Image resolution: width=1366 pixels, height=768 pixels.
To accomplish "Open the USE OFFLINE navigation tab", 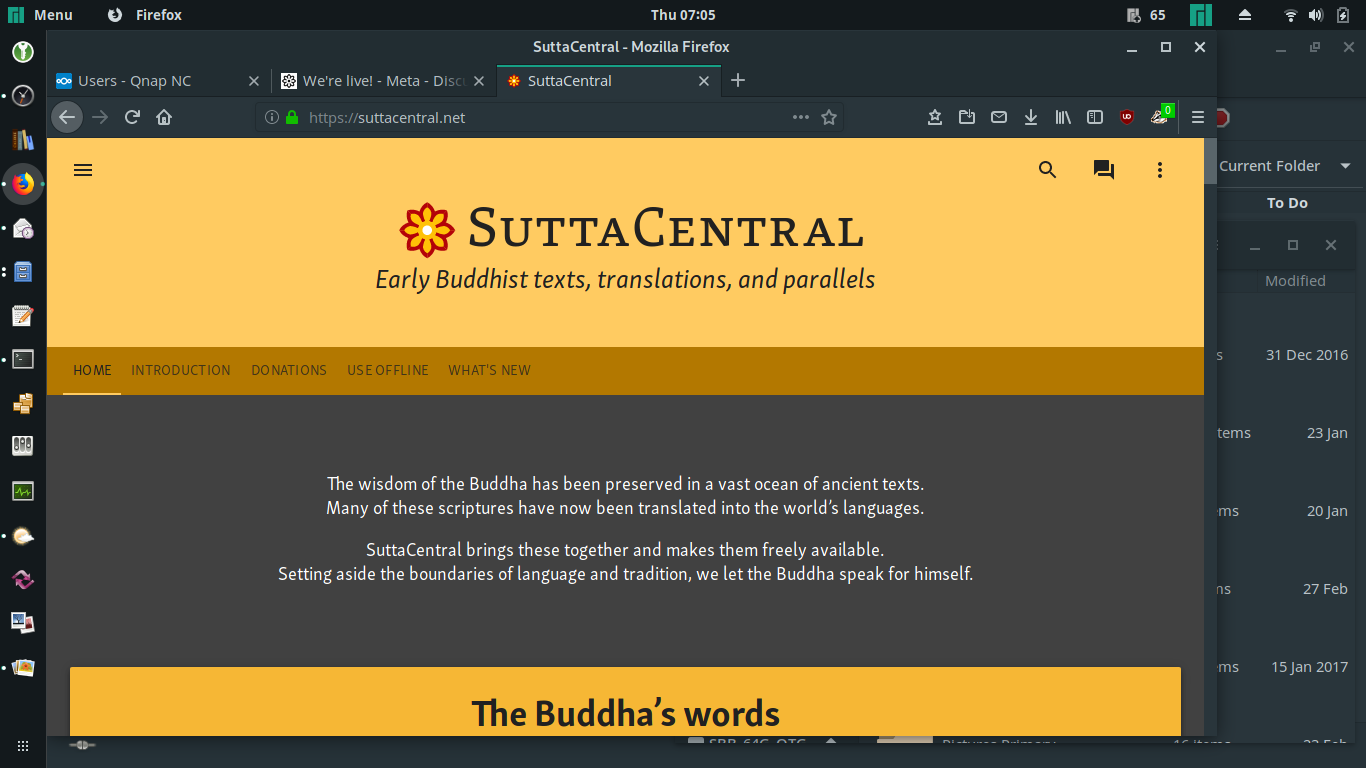I will [x=388, y=370].
